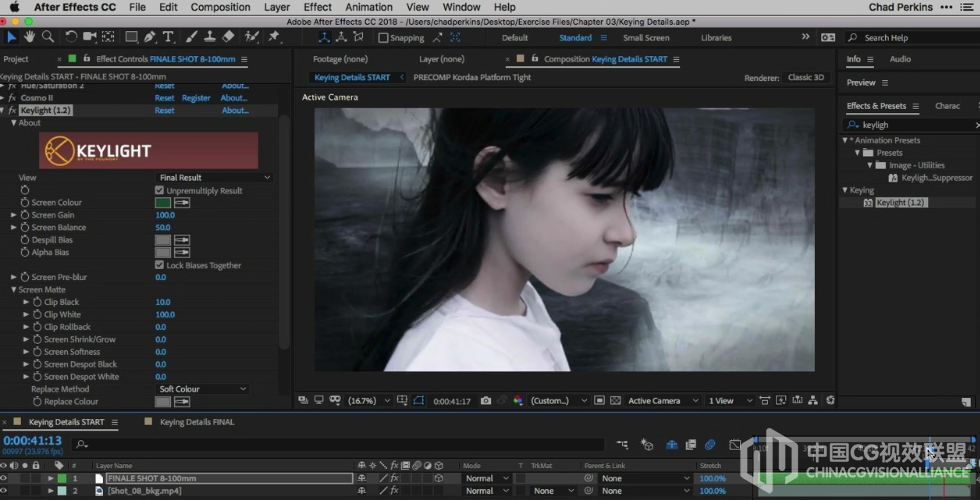Open Show Channel color management icon

(x=518, y=401)
